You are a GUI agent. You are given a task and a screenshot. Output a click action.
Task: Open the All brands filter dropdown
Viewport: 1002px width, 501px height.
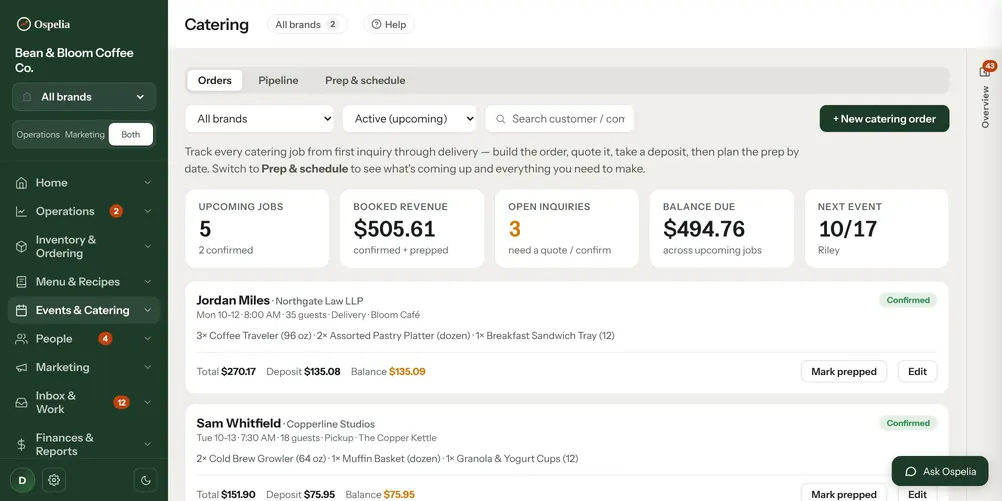(x=259, y=119)
